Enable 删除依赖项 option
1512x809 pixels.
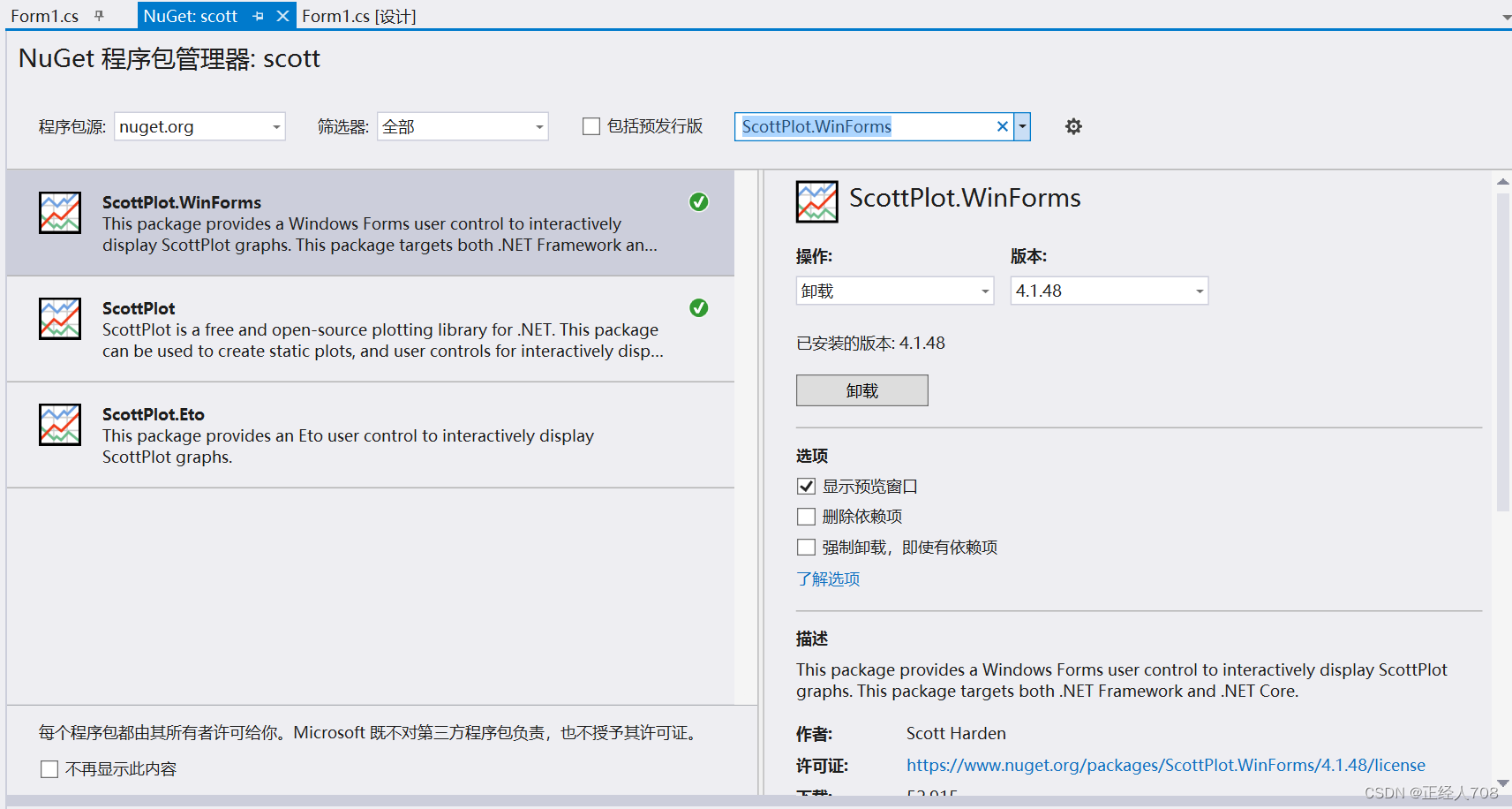[x=806, y=517]
